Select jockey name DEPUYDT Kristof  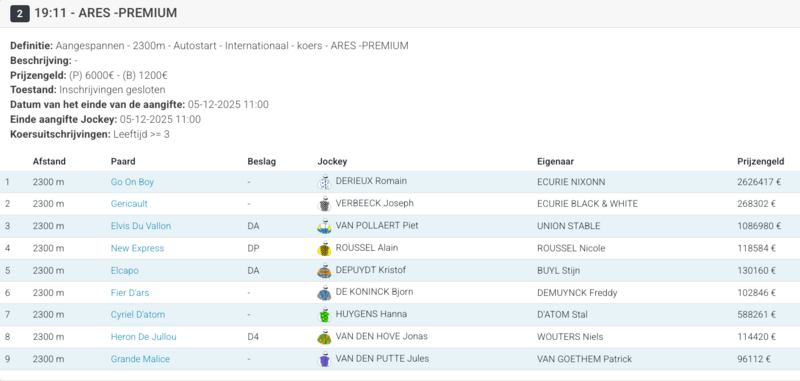(x=371, y=270)
